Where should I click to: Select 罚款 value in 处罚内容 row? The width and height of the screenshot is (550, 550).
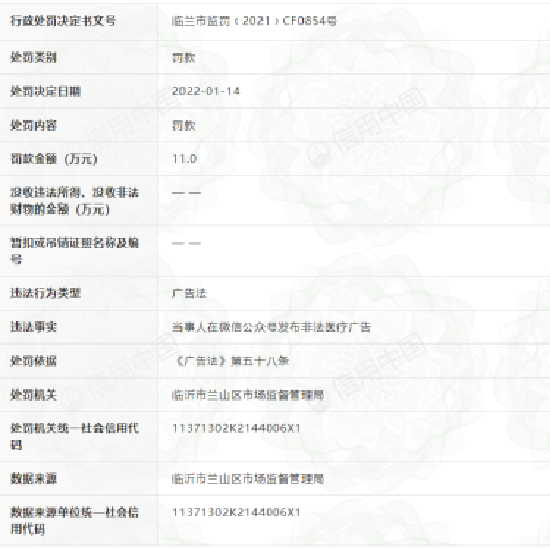pyautogui.click(x=183, y=126)
